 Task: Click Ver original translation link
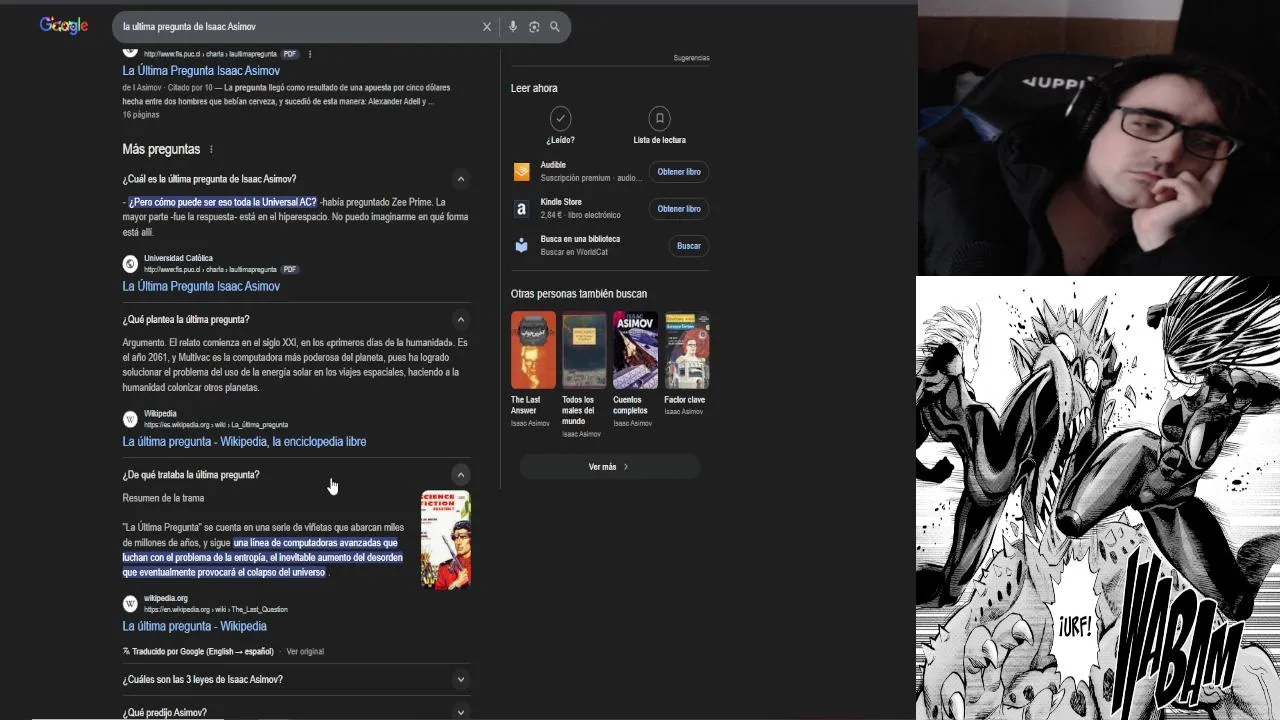[305, 652]
